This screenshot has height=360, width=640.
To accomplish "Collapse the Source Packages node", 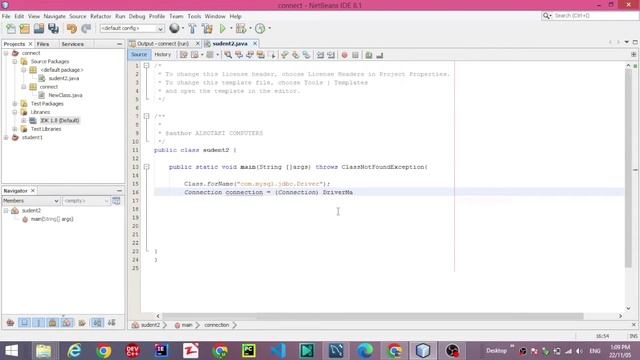I will [15, 62].
